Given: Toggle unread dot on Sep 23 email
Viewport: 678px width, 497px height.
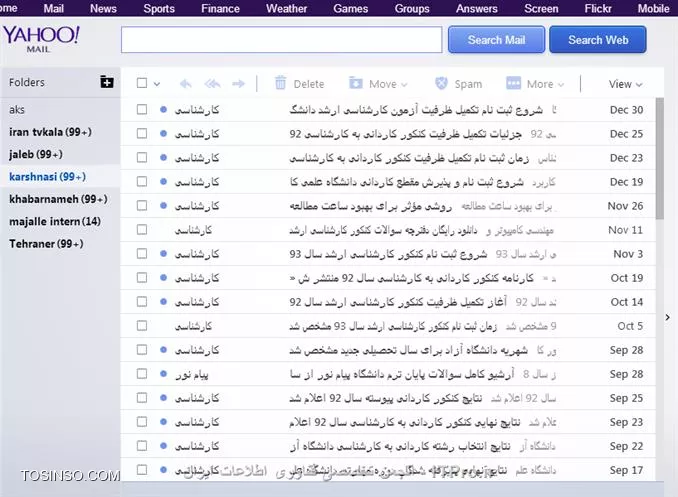Looking at the screenshot, I should coord(163,422).
